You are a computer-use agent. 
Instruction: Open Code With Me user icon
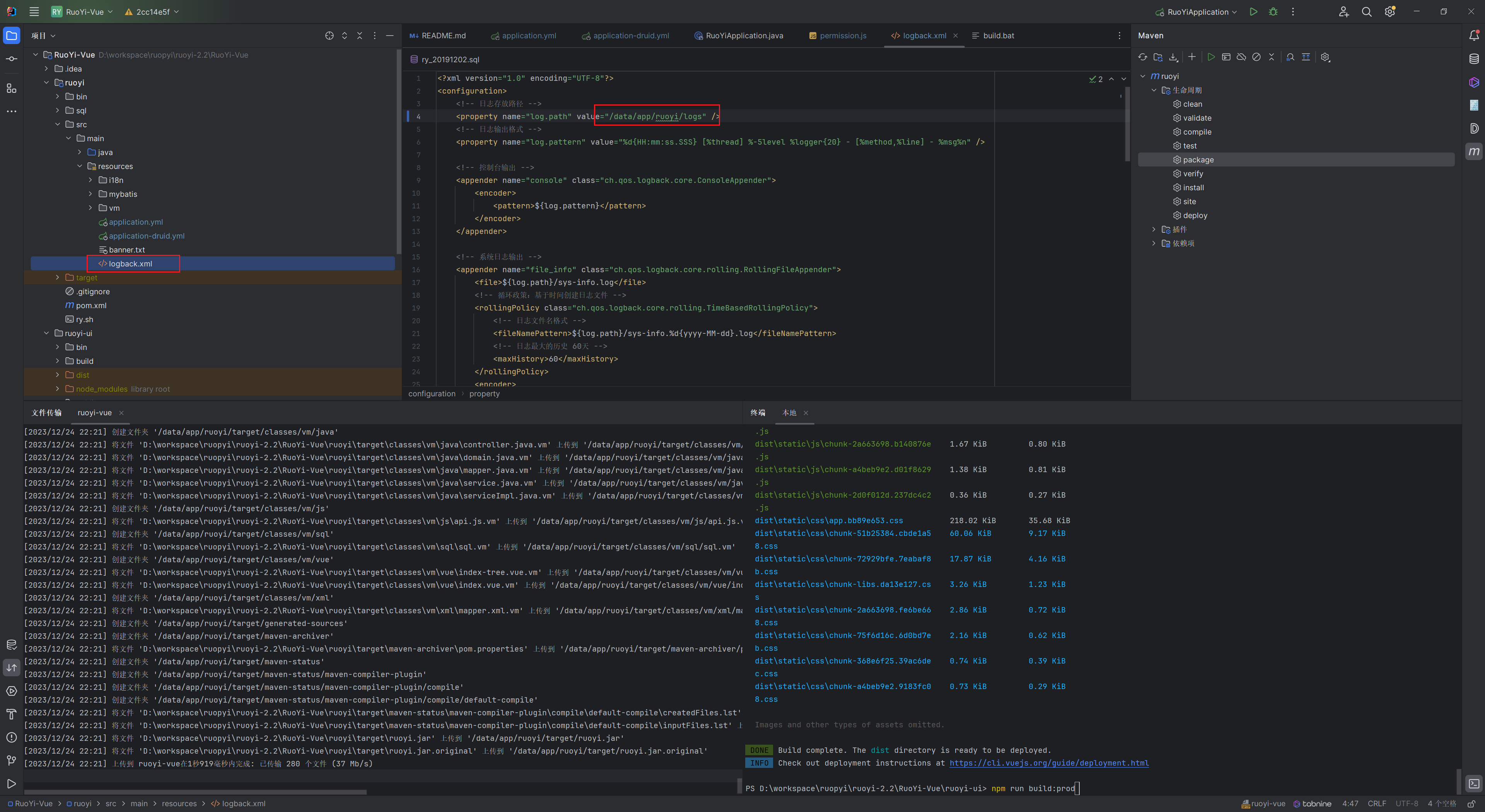click(1344, 12)
